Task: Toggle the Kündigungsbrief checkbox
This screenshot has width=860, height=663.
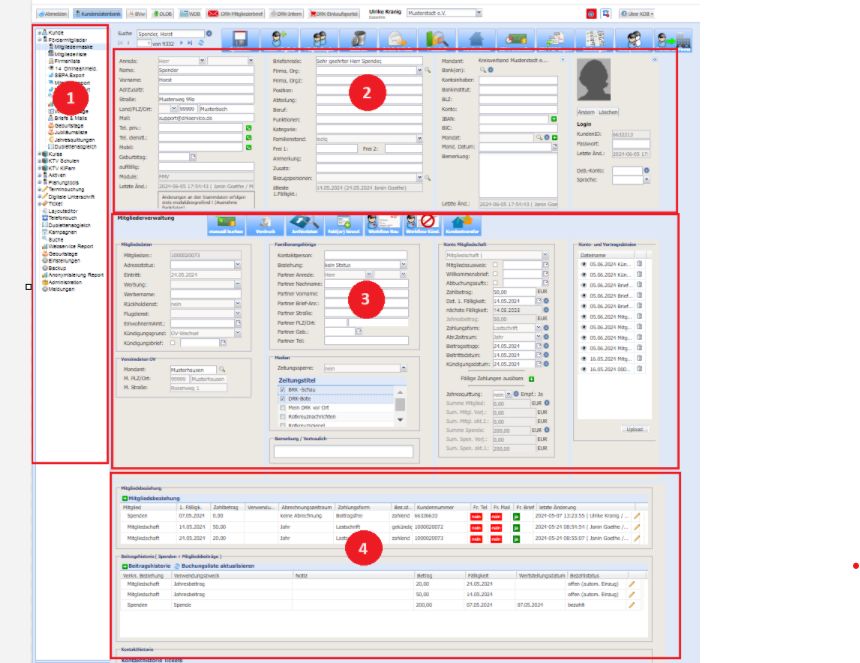Action: (x=173, y=342)
